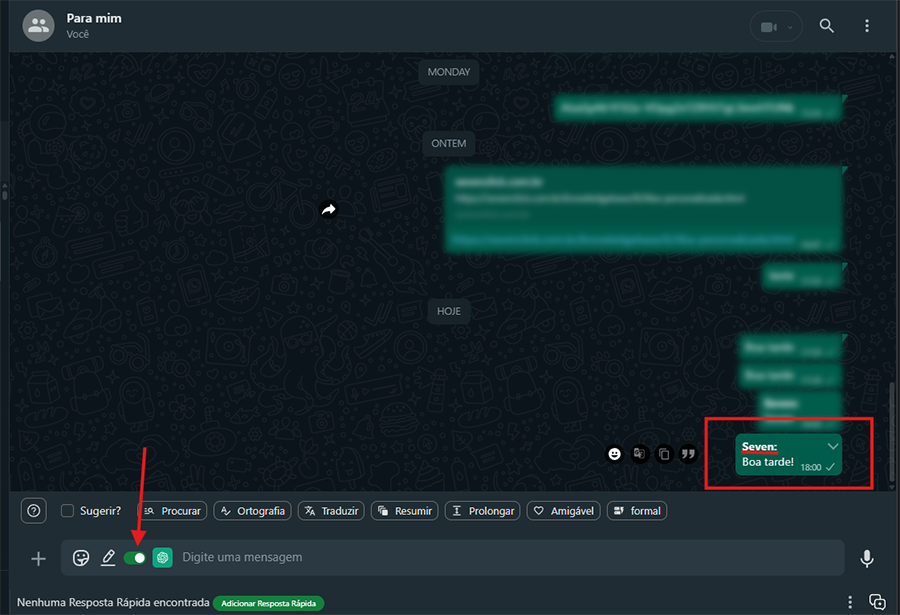Check the Sugerir? checkbox
The image size is (900, 615).
pos(67,511)
